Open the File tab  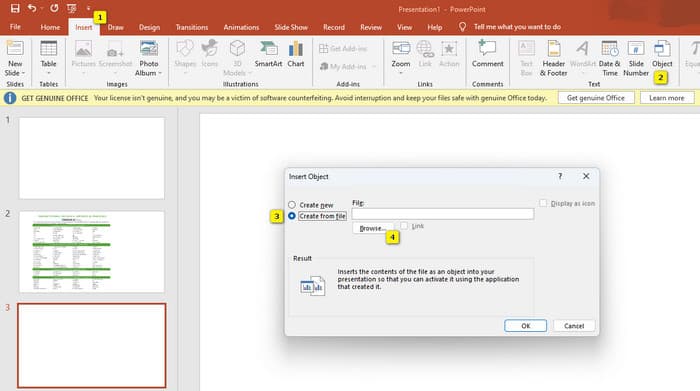tap(15, 27)
